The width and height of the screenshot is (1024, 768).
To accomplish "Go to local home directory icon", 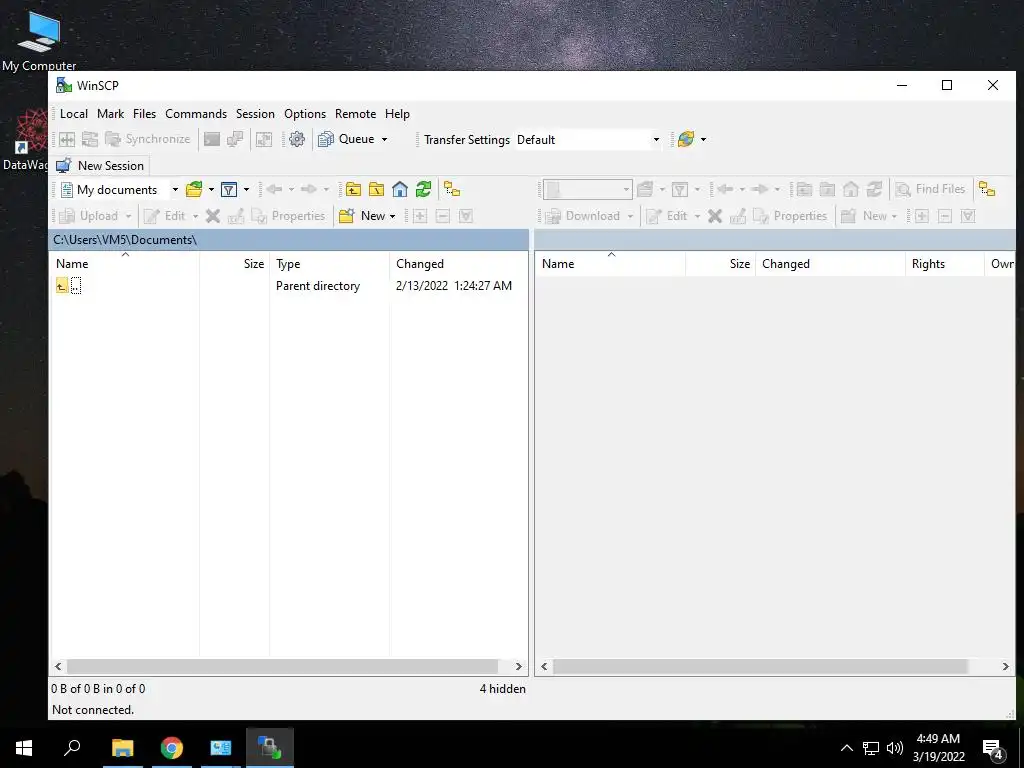I will pyautogui.click(x=400, y=189).
